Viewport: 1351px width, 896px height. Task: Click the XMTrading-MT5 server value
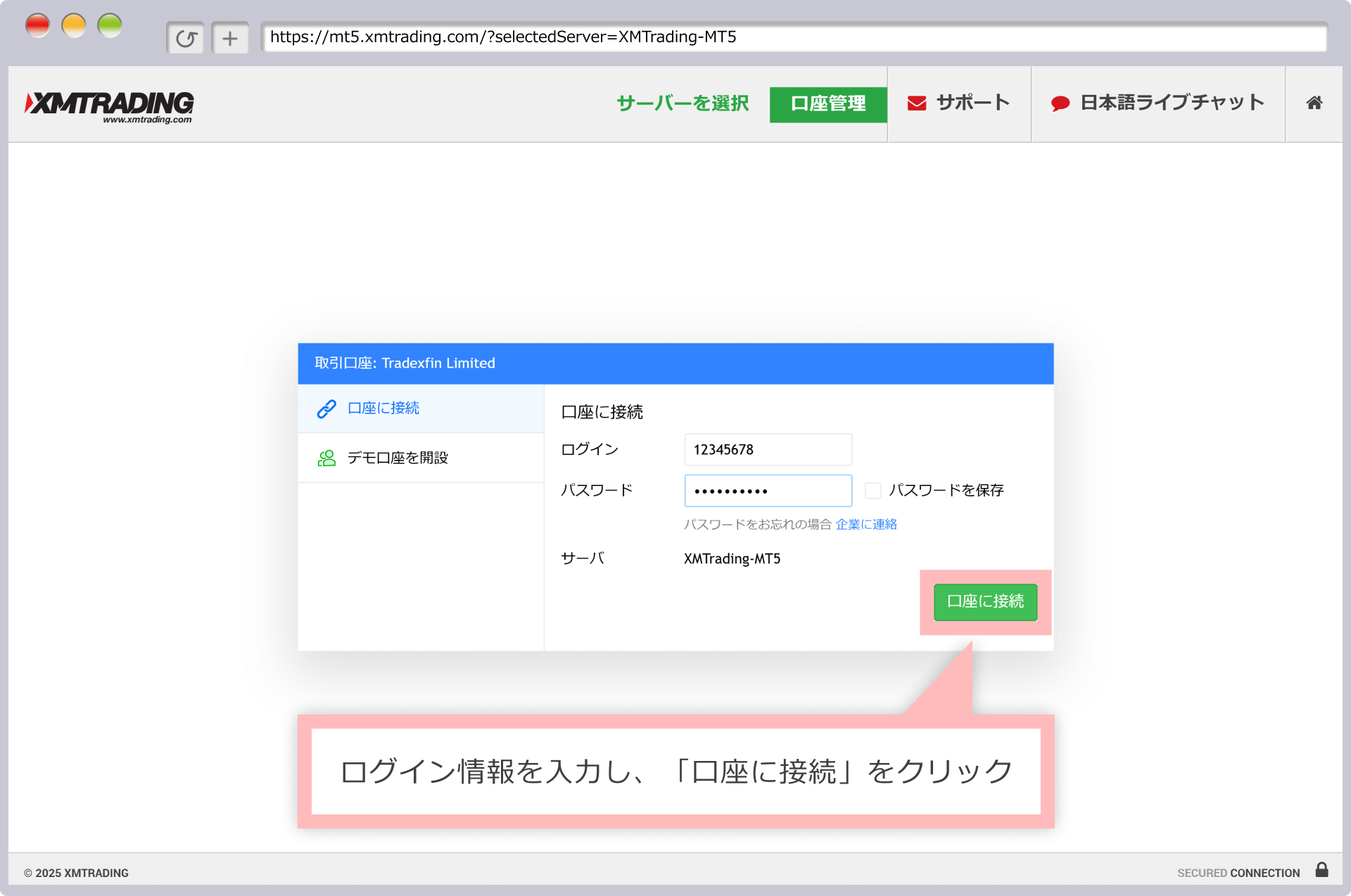(x=732, y=558)
